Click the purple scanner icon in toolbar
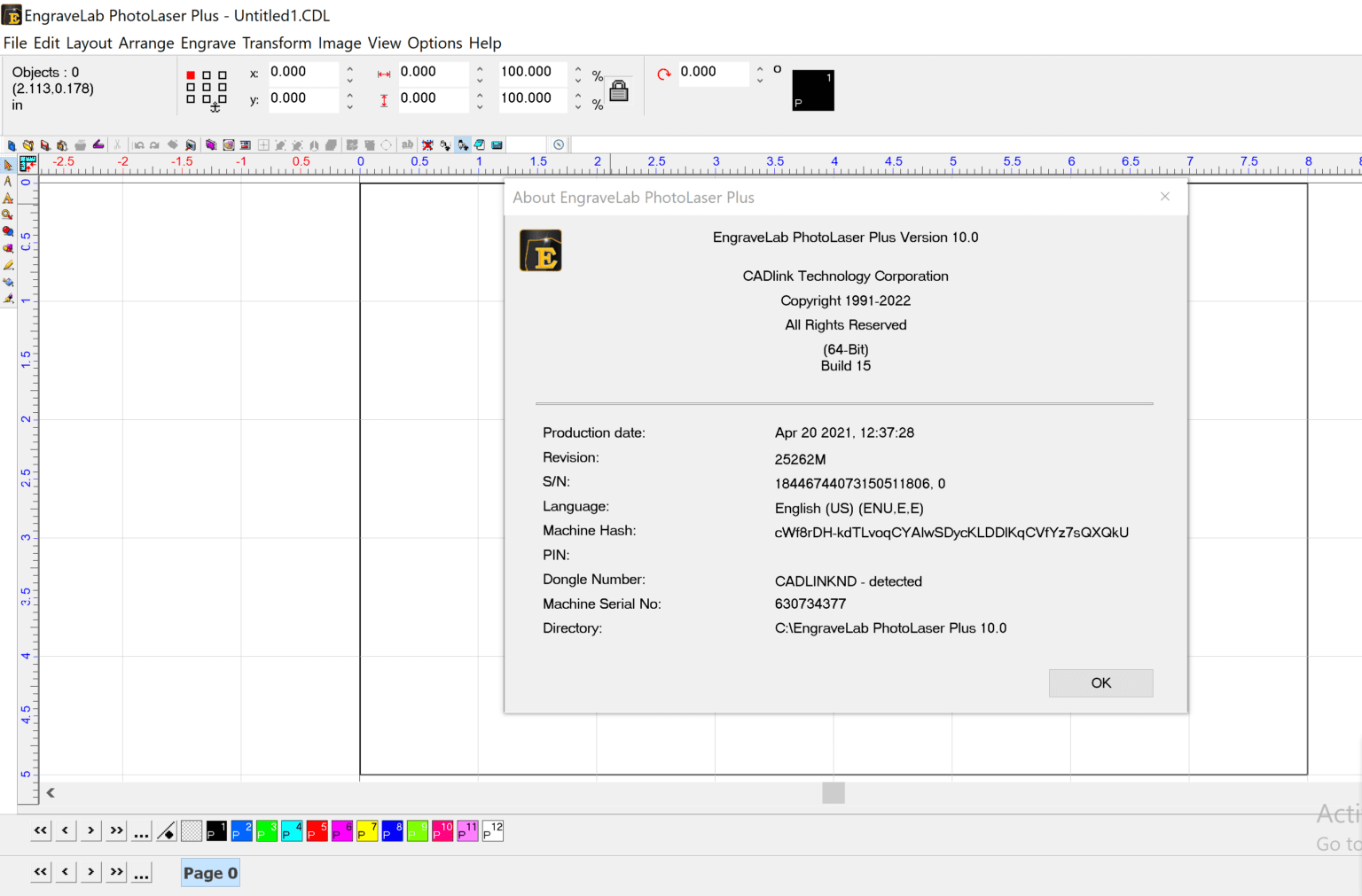Screen dimensions: 1362x896 pos(98,144)
